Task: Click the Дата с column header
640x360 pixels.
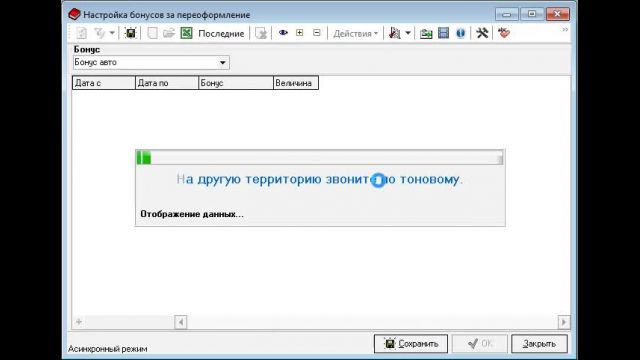Action: pos(104,83)
